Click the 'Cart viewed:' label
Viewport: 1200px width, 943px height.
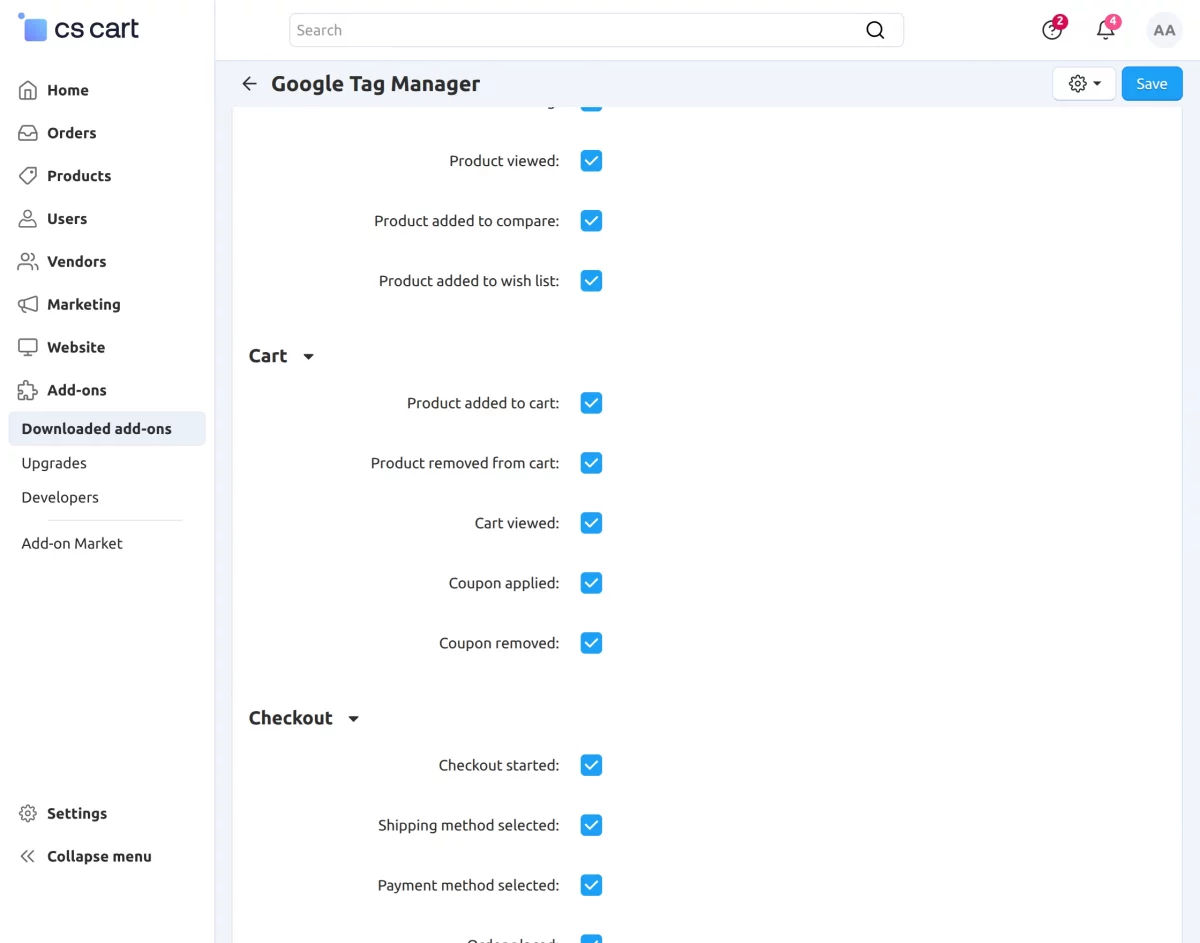pos(517,523)
